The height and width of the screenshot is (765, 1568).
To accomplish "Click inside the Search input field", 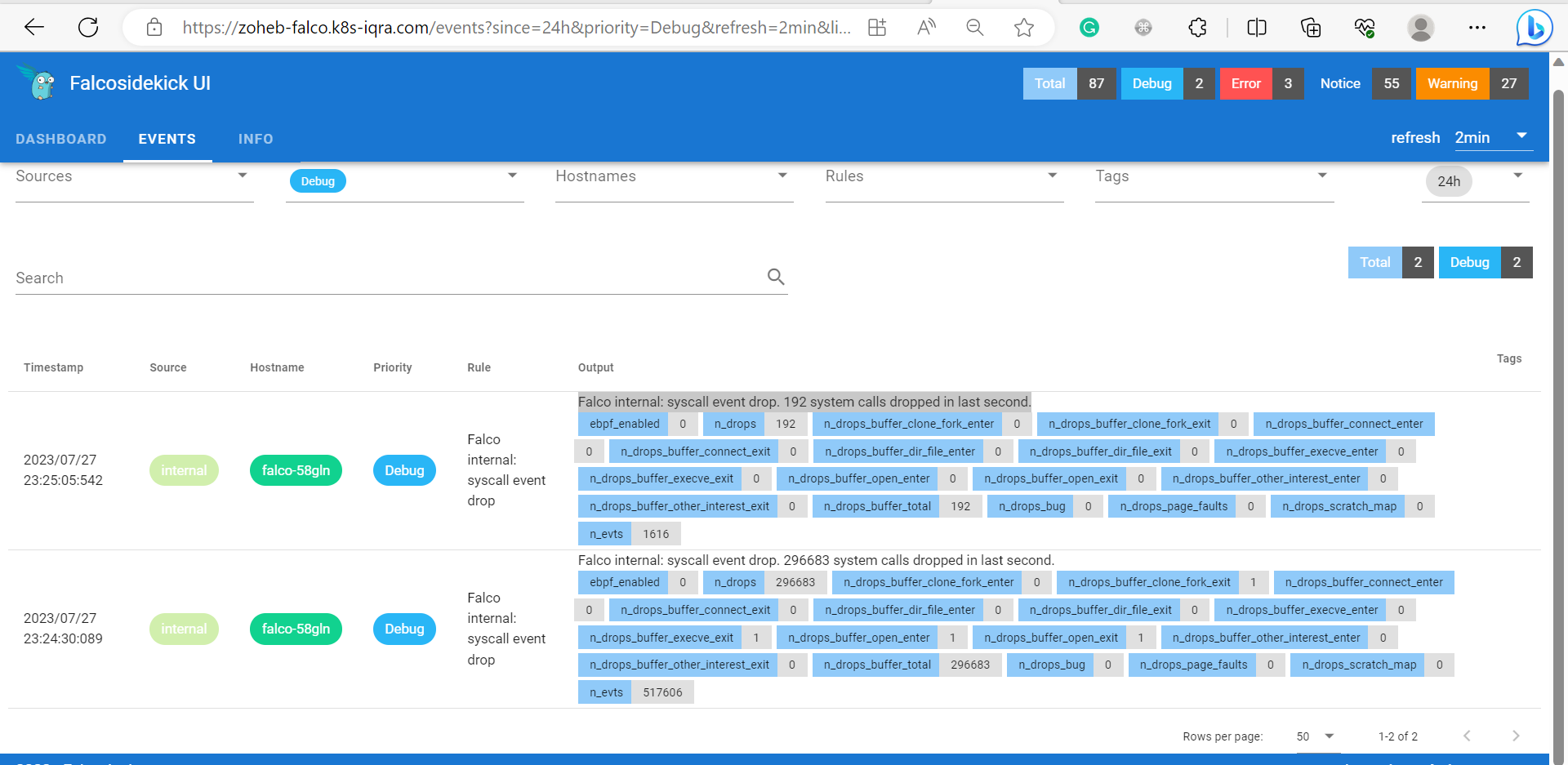I will (327, 277).
